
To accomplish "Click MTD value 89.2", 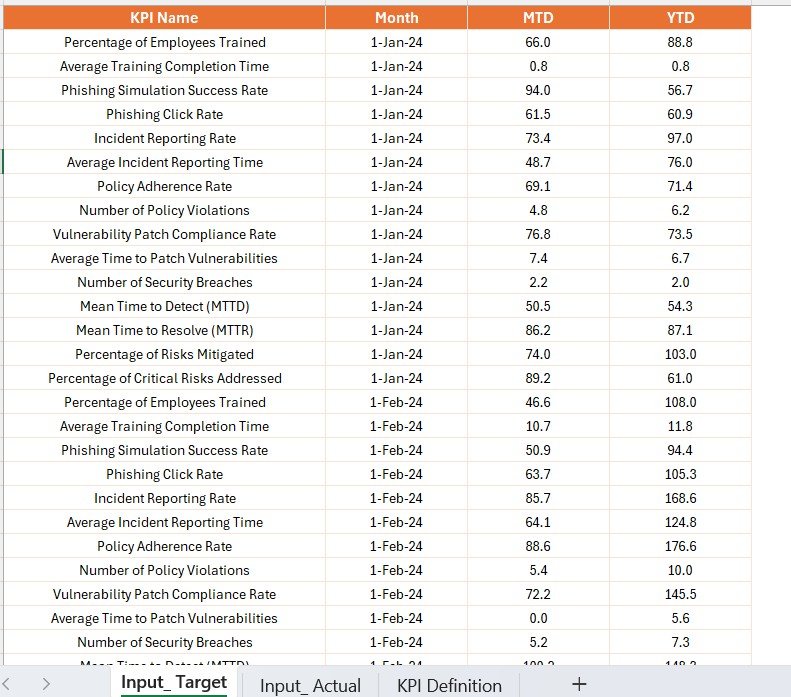I will pyautogui.click(x=538, y=378).
